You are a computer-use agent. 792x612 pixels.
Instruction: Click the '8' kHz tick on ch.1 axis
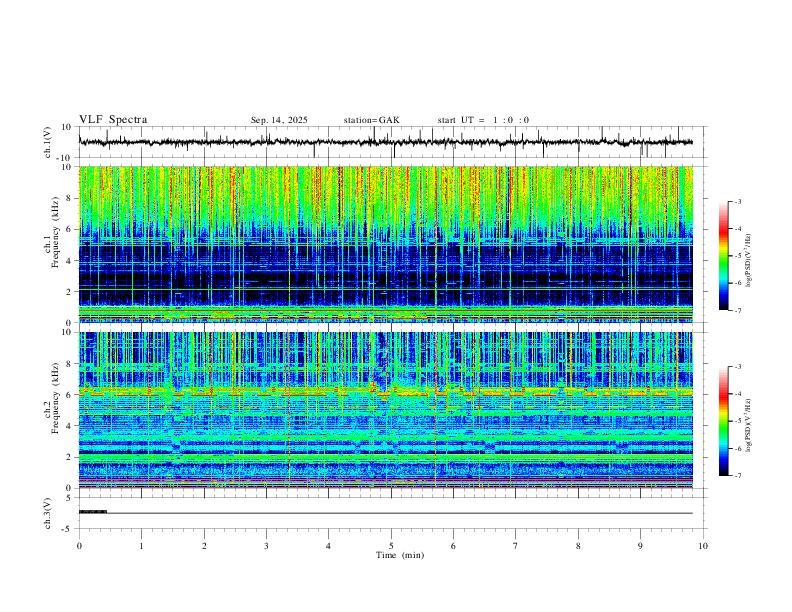click(x=70, y=198)
